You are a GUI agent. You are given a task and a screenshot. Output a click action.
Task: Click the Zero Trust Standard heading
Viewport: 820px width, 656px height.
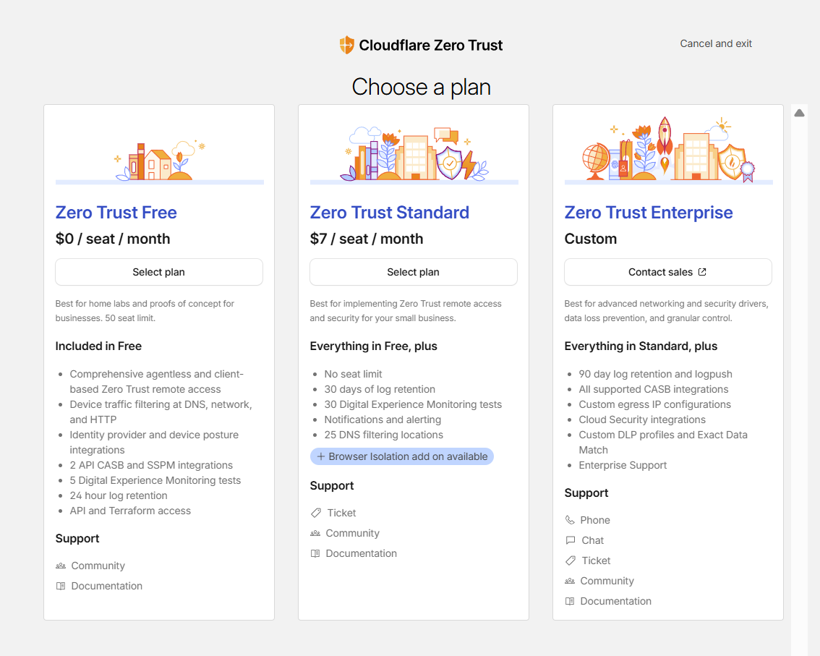[390, 212]
